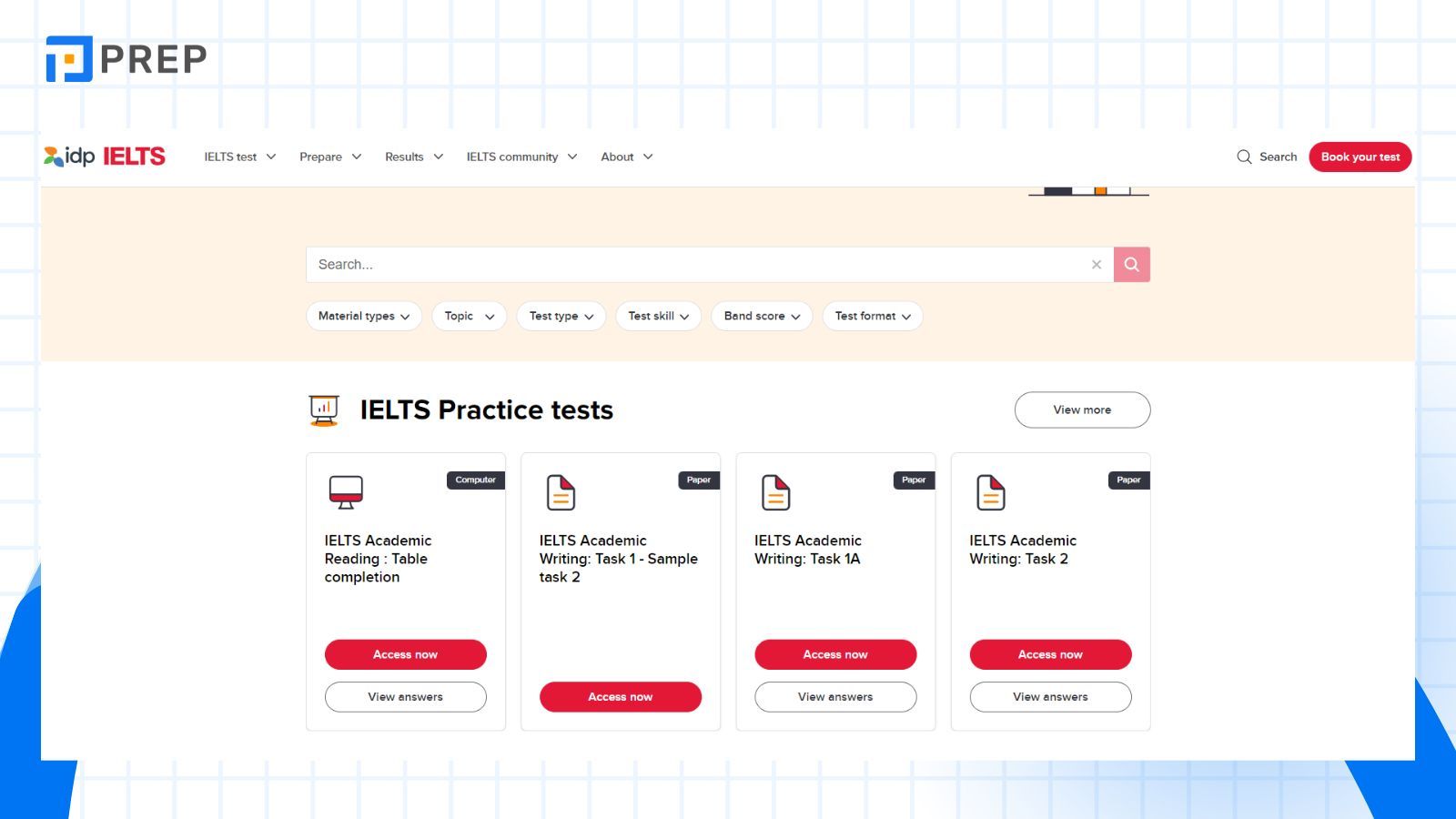This screenshot has height=819, width=1456.
Task: View answers for Reading Table completion
Action: pyautogui.click(x=405, y=697)
